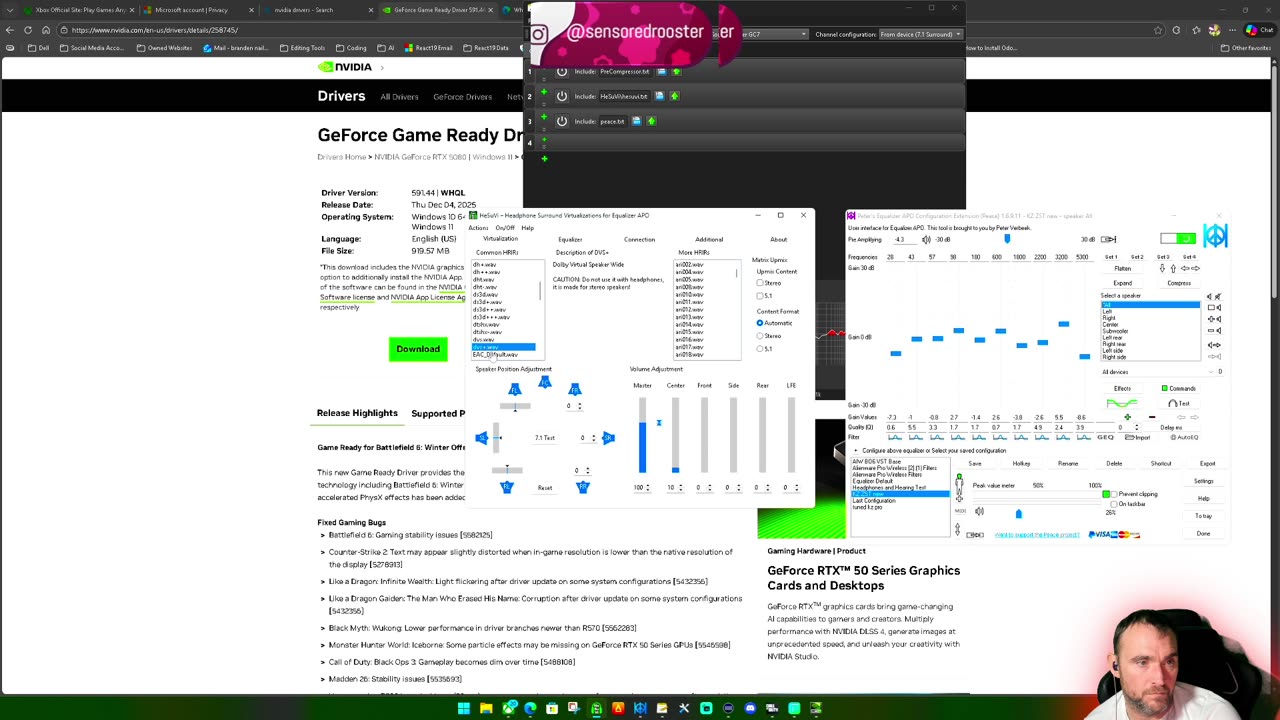Open file browser for peace.txt include

636,121
